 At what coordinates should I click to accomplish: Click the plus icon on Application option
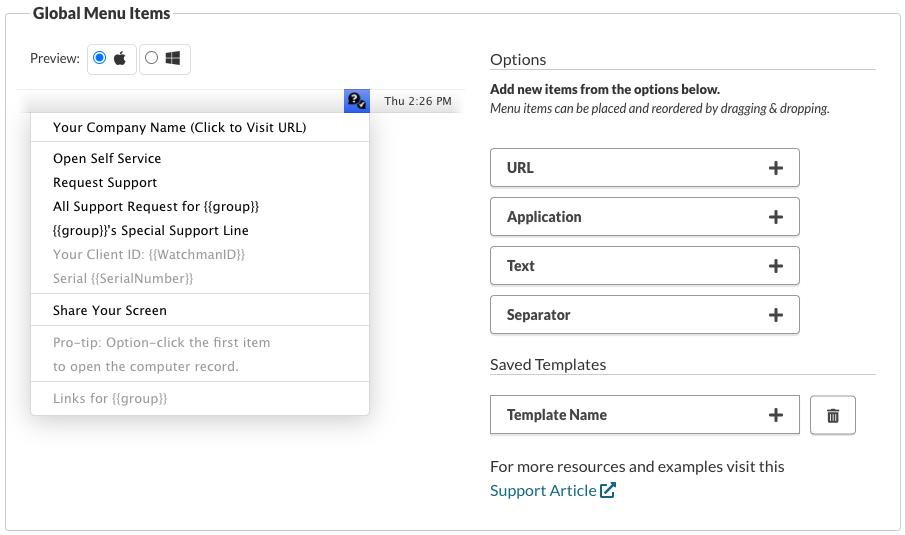click(x=776, y=217)
